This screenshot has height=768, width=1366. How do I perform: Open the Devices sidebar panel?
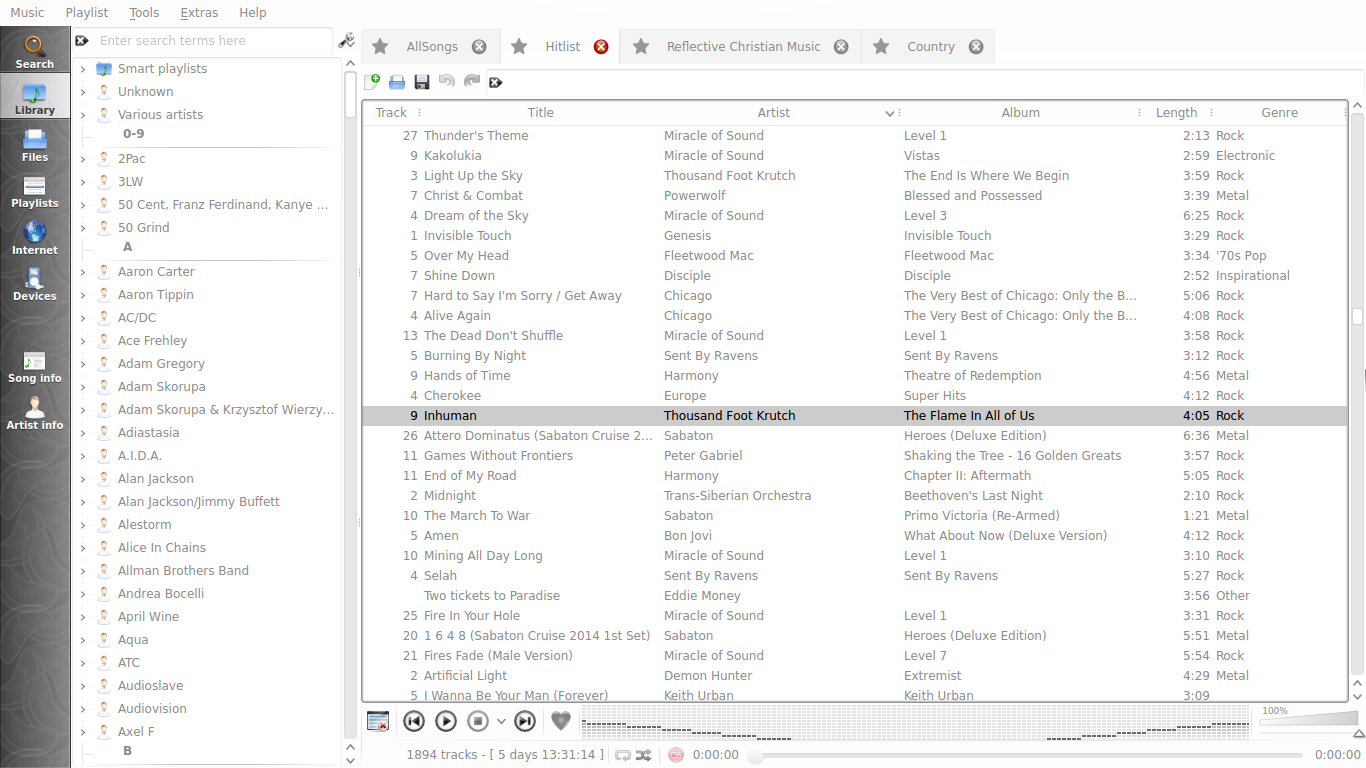35,284
